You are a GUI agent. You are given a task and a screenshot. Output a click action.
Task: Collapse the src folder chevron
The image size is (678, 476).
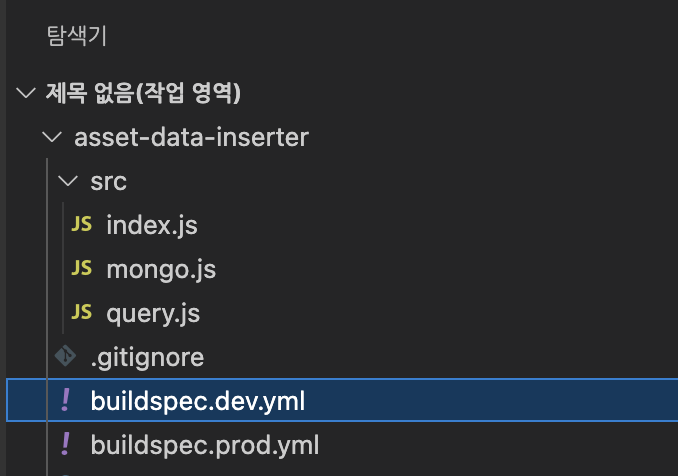67,182
